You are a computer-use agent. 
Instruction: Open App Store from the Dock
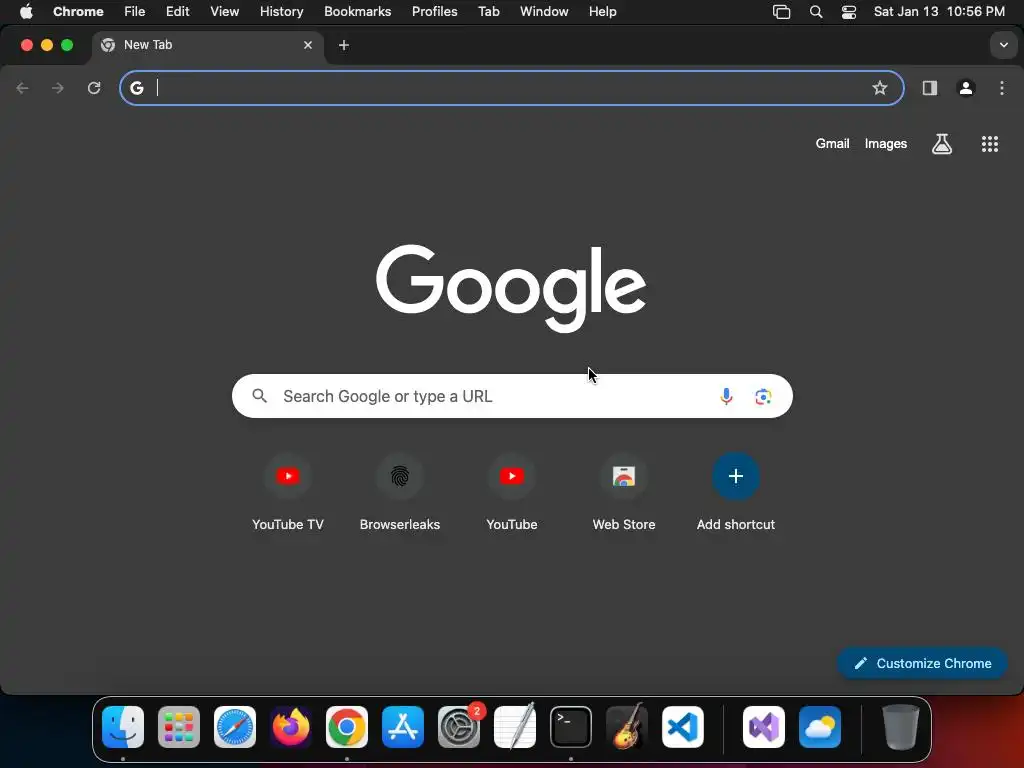coord(403,727)
